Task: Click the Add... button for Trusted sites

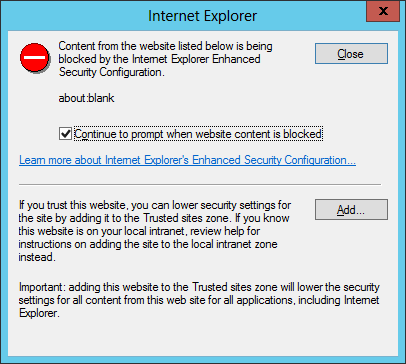Action: 351,210
